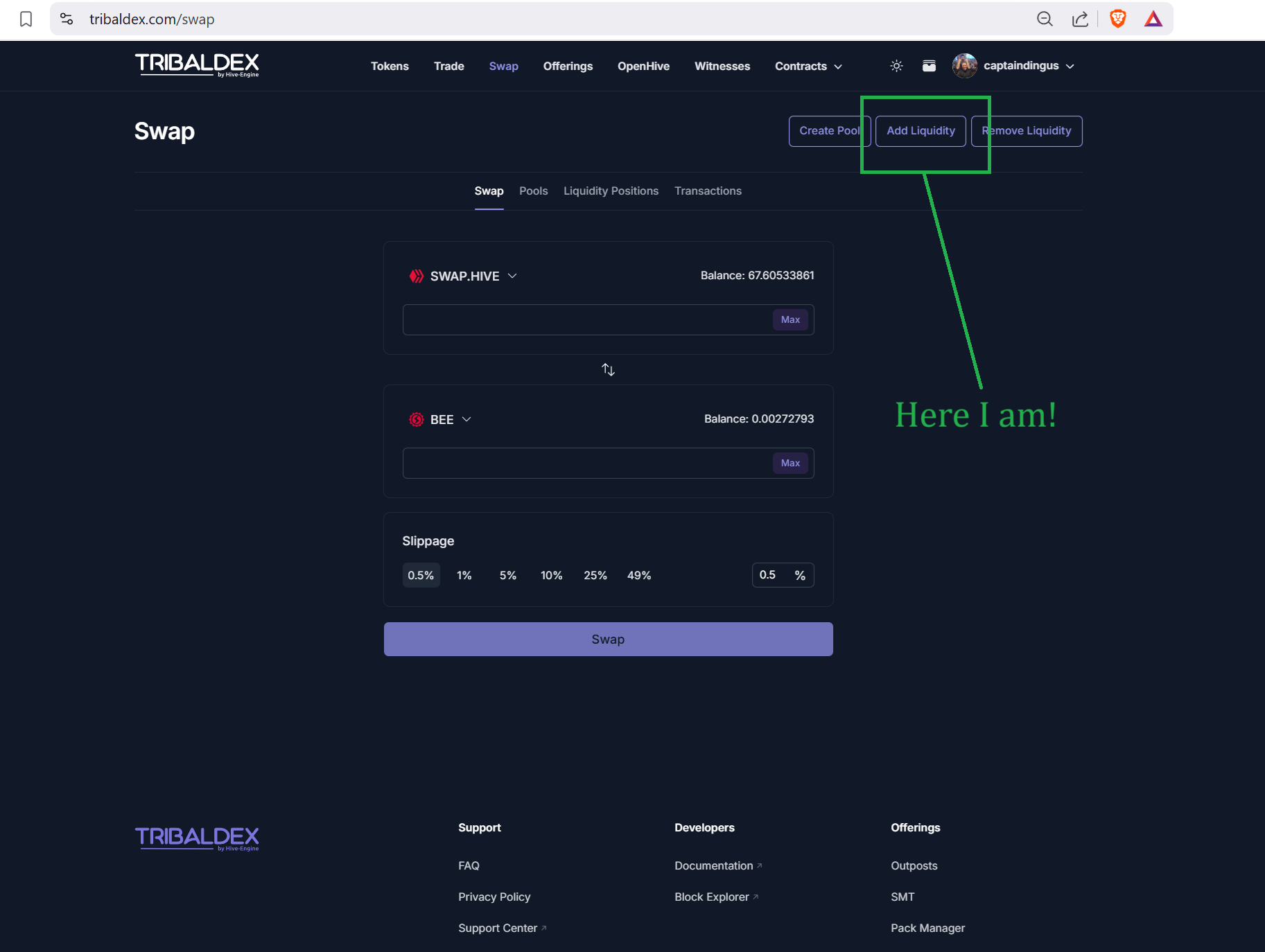The width and height of the screenshot is (1265, 952).
Task: Click the Remove Liquidity button
Action: pos(1027,131)
